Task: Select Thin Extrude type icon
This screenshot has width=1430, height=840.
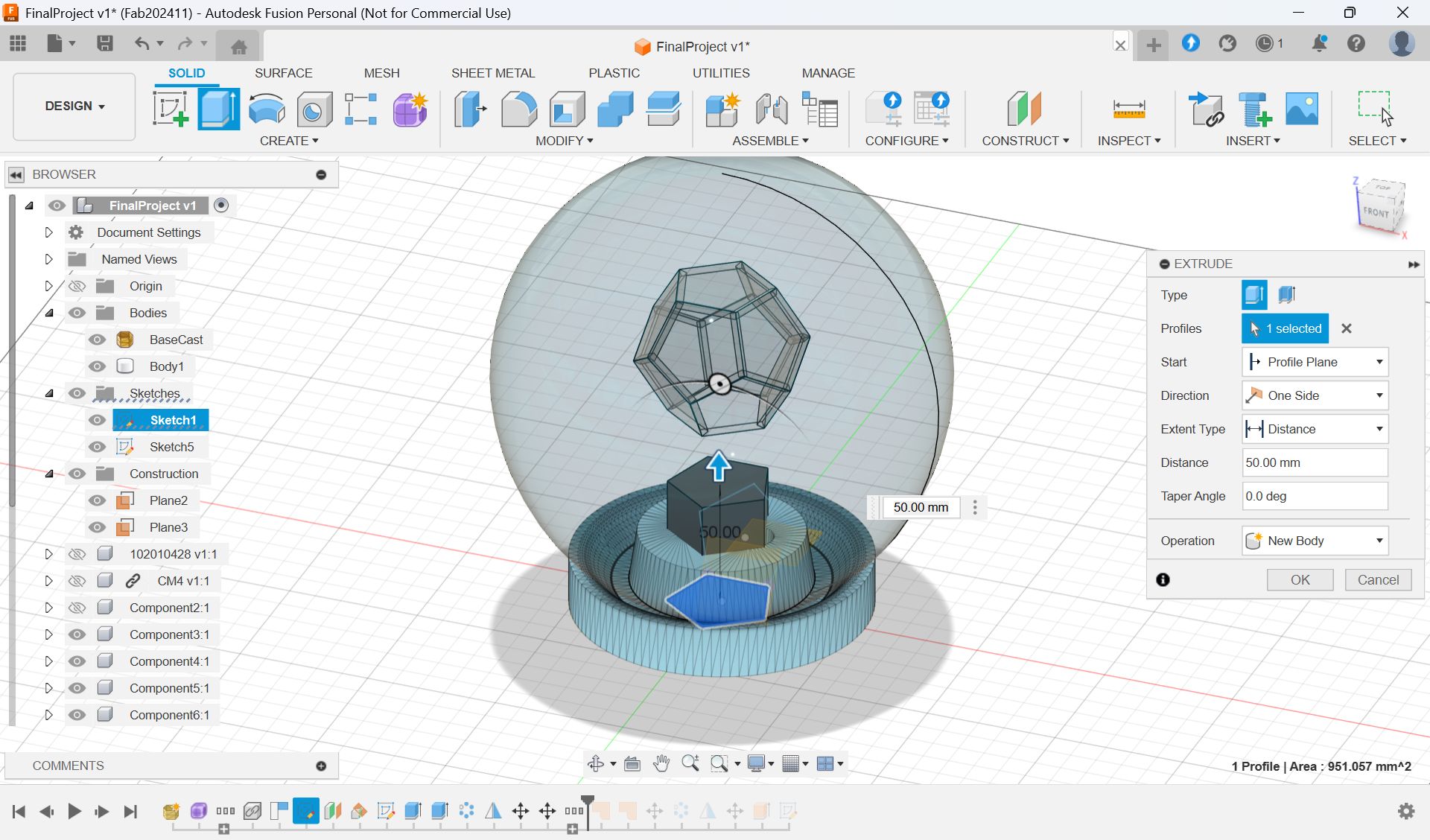Action: (x=1287, y=295)
